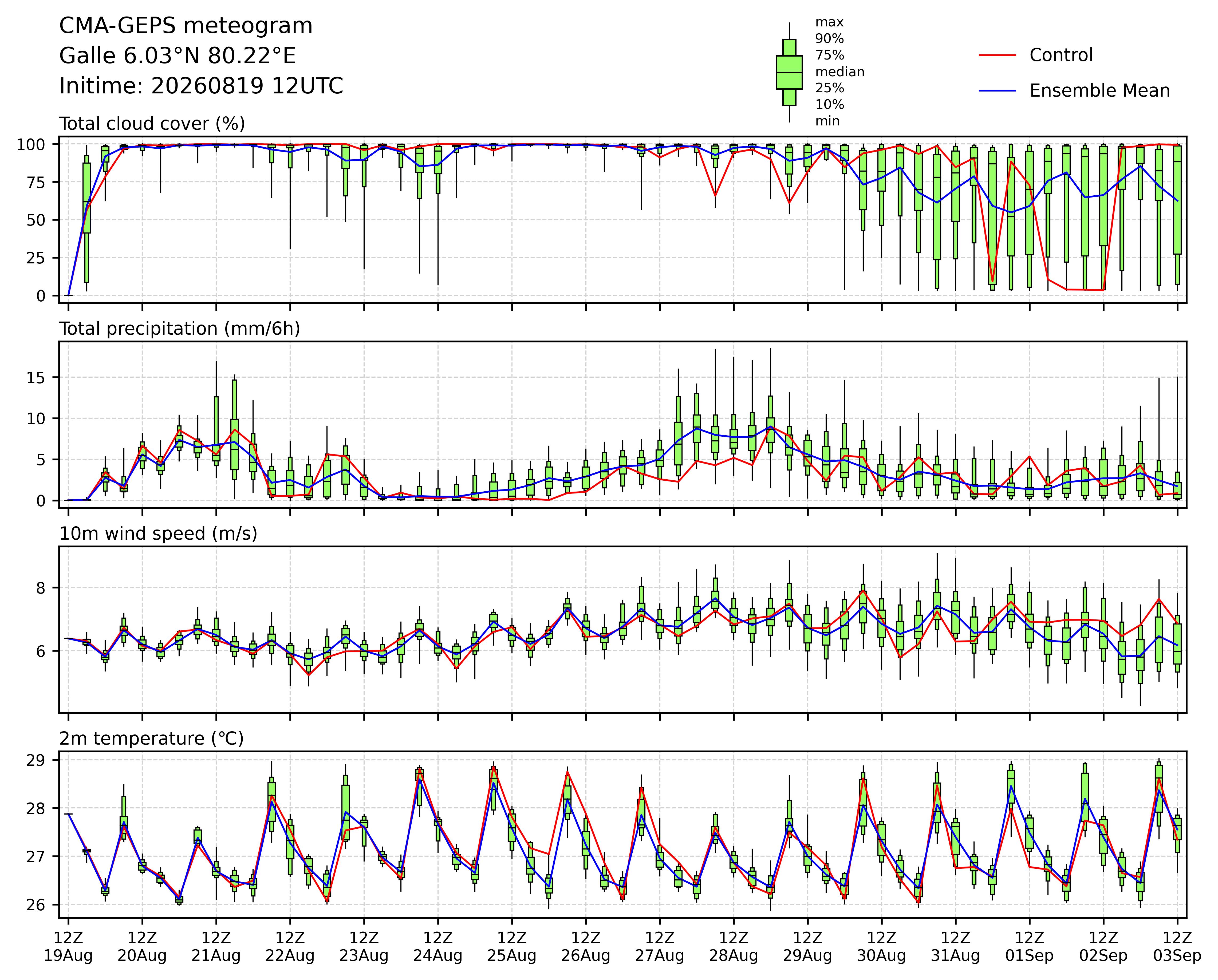
Task: Click the 12Z 03Sep x-axis tick label
Action: click(x=1177, y=947)
